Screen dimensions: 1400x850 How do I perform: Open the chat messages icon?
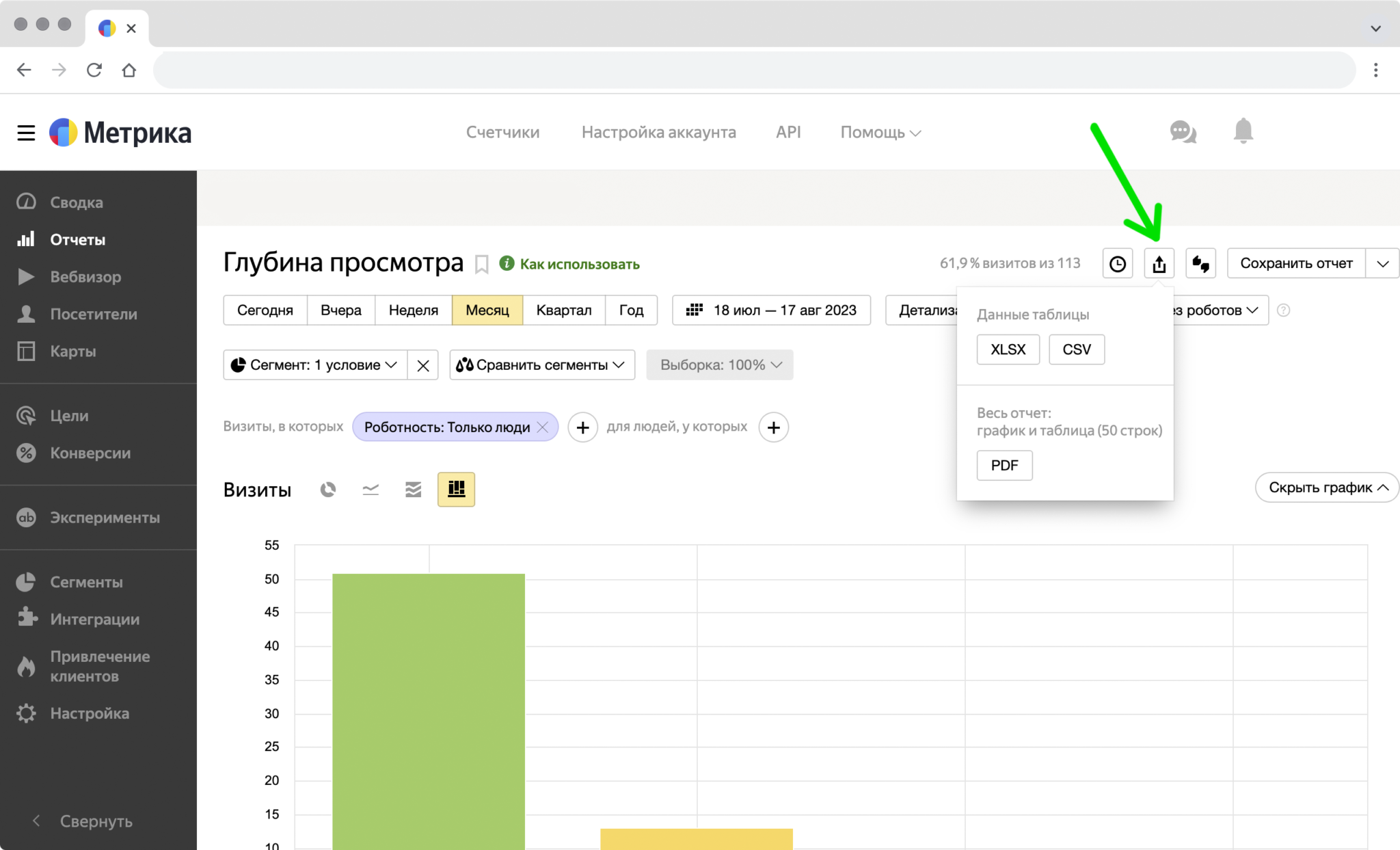(1183, 131)
